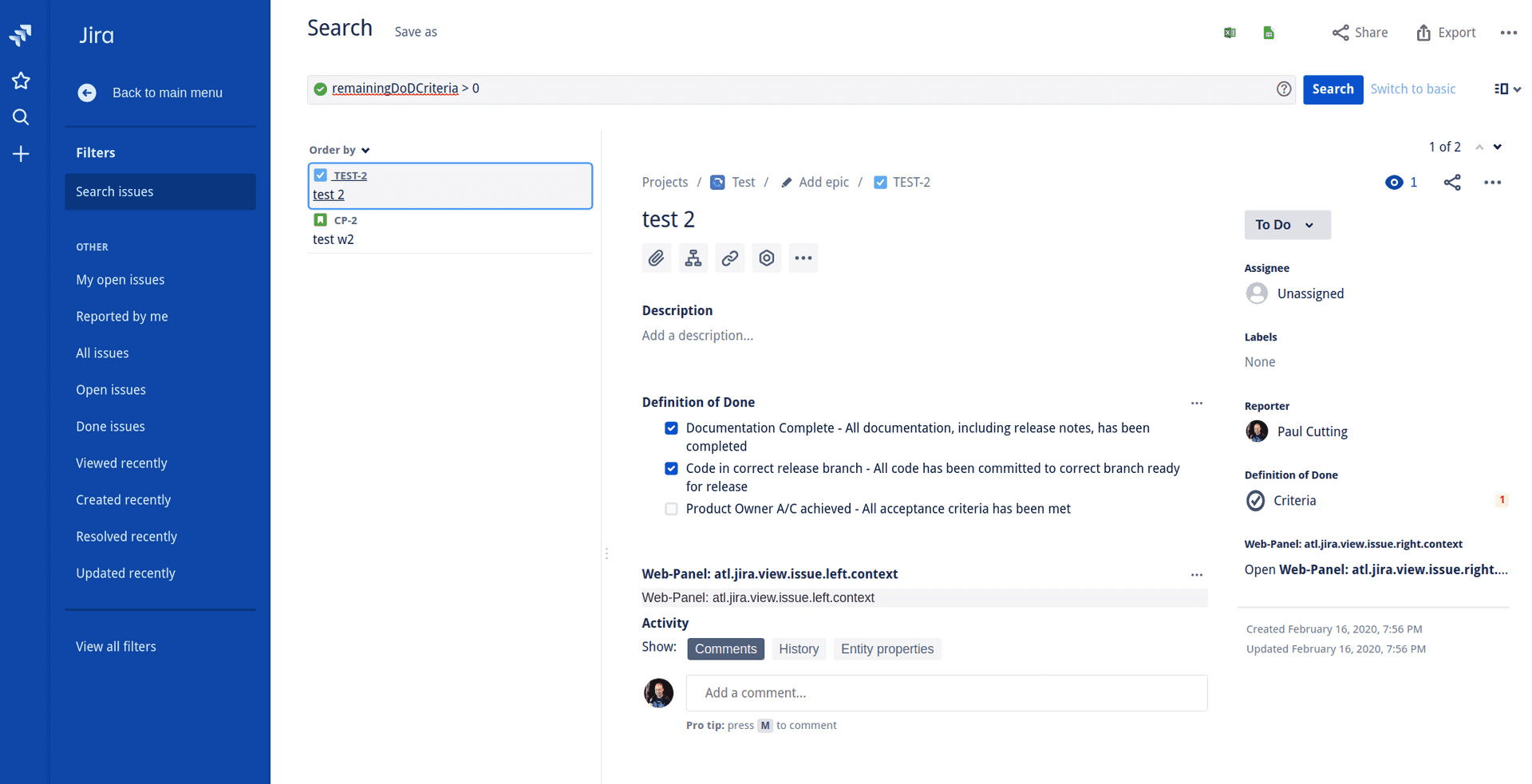Screen dimensions: 1532x784
Task: Click the link issue icon
Action: (x=729, y=258)
